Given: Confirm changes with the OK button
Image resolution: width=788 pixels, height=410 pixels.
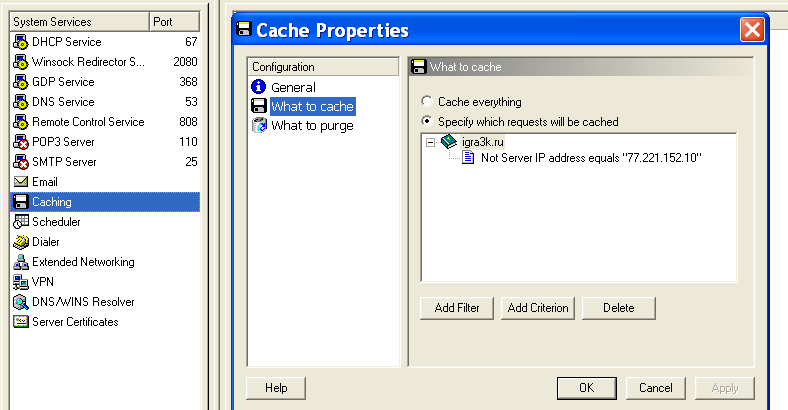Looking at the screenshot, I should [586, 388].
